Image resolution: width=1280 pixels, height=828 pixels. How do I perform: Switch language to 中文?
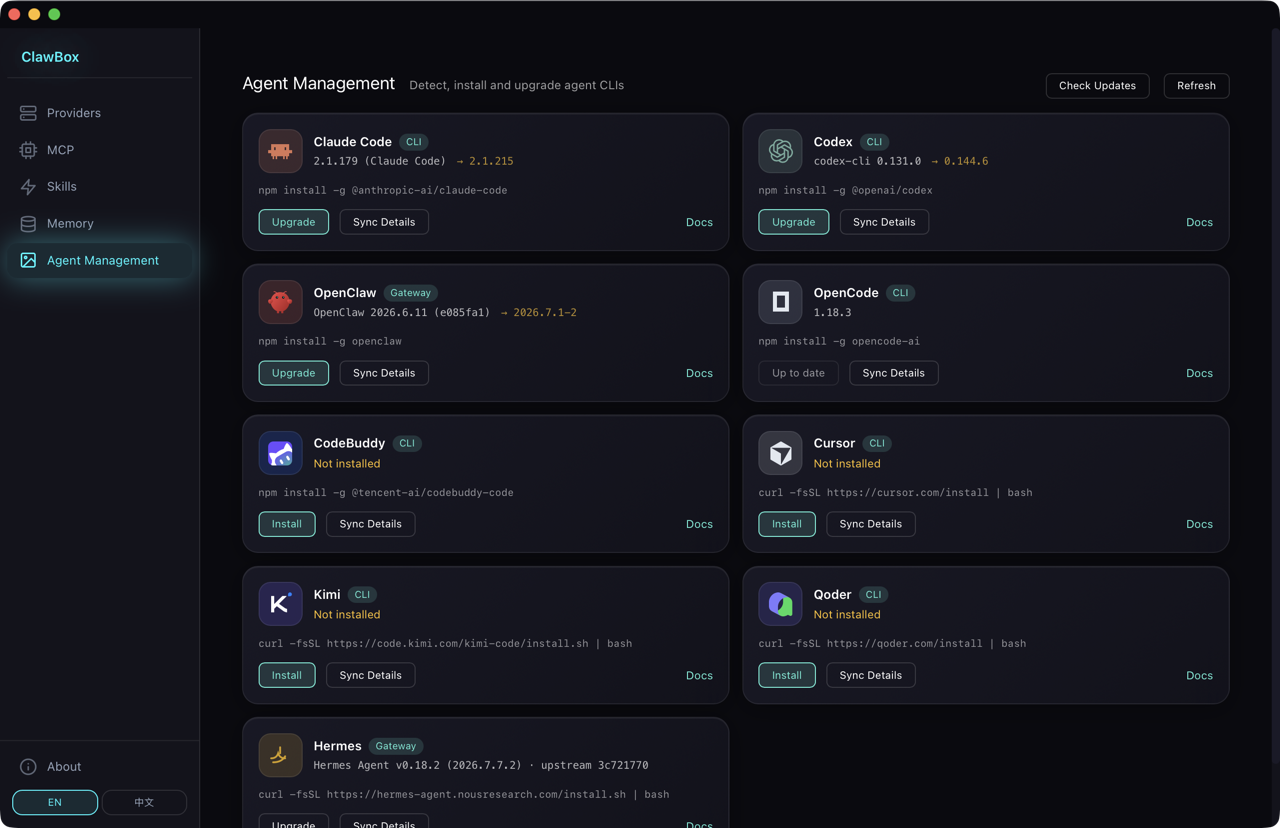144,802
